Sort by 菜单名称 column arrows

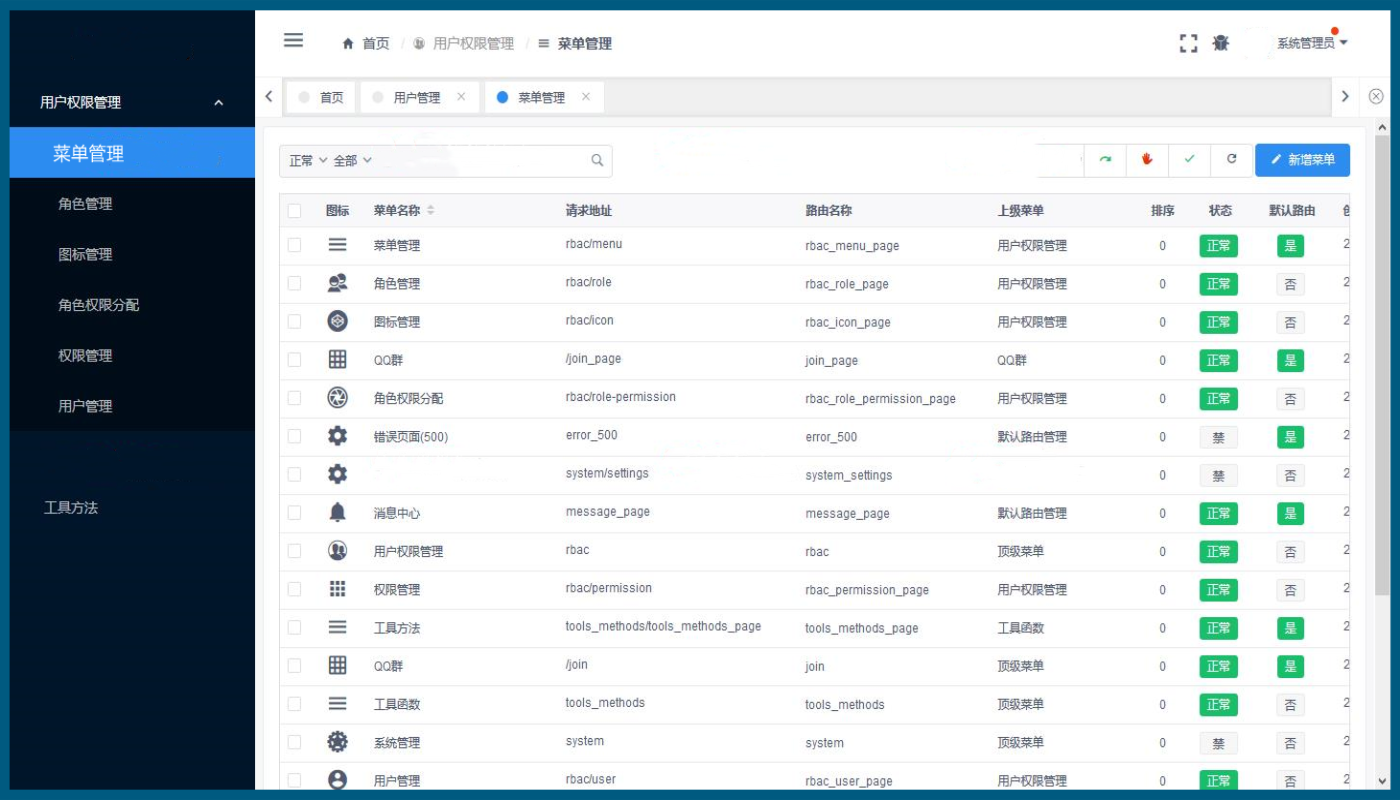tap(431, 211)
